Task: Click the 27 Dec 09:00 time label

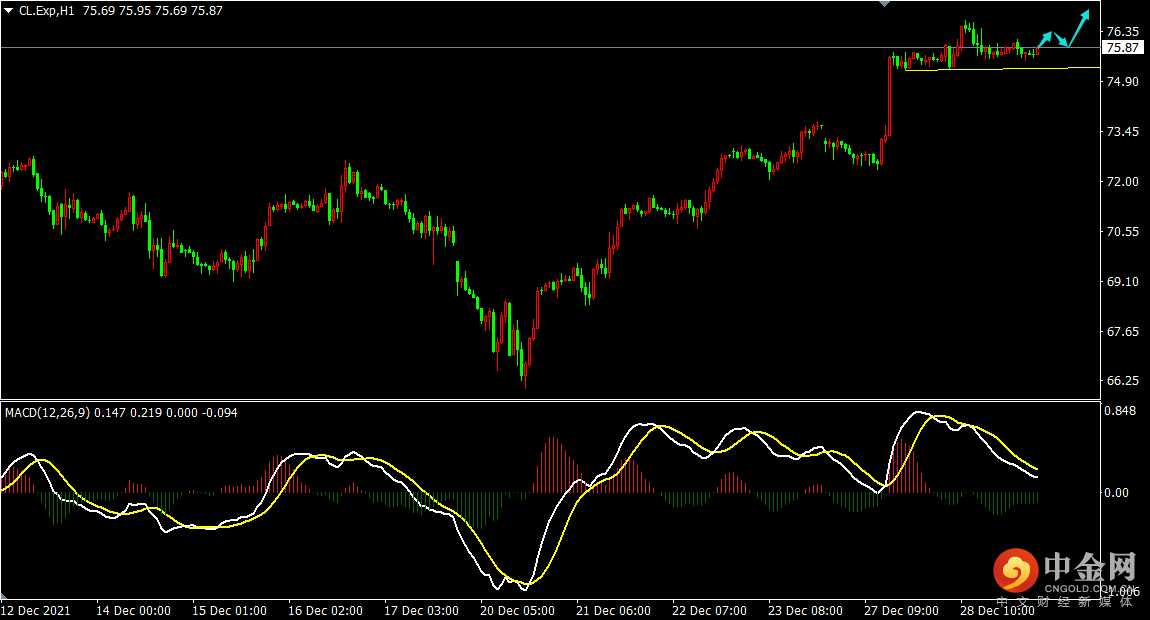Action: coord(901,610)
